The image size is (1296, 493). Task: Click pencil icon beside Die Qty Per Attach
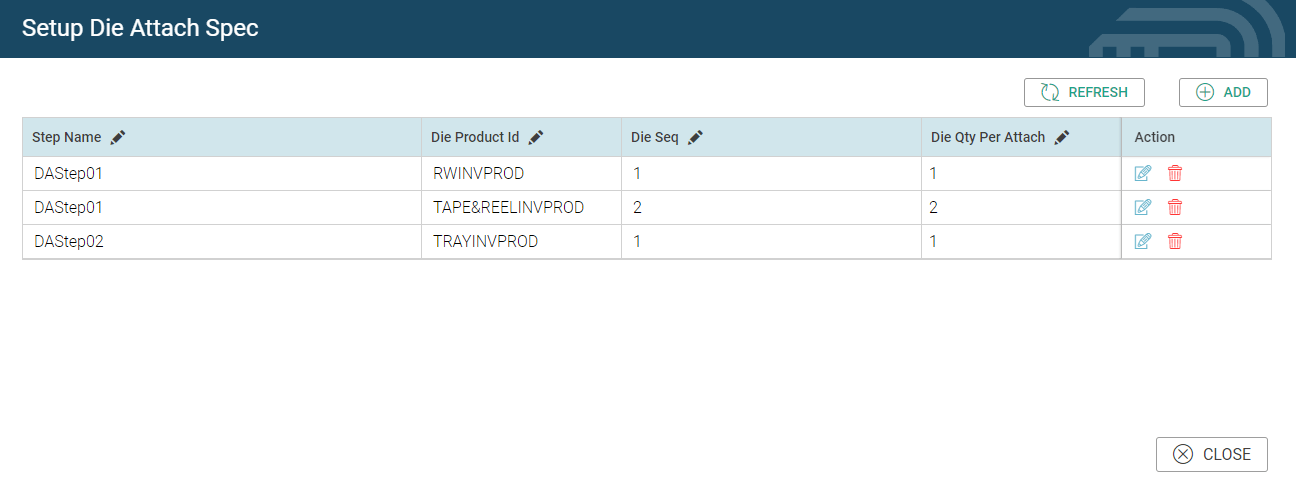click(1062, 137)
